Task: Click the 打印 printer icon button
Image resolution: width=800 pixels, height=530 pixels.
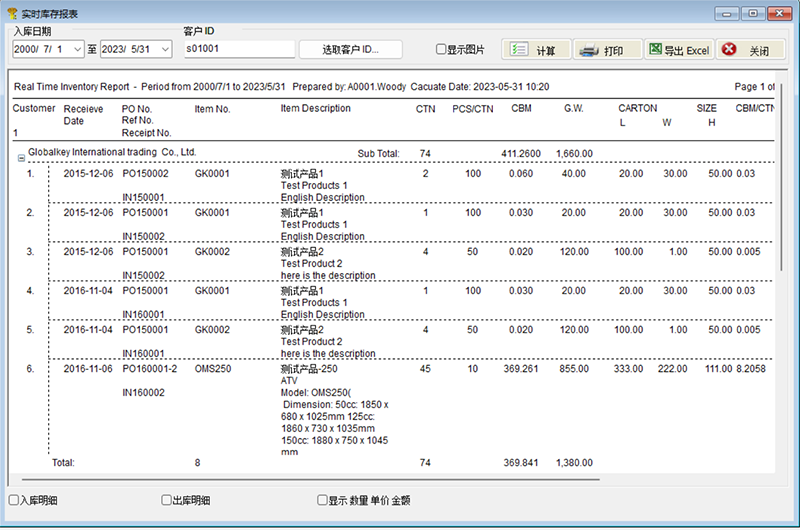Action: (603, 50)
